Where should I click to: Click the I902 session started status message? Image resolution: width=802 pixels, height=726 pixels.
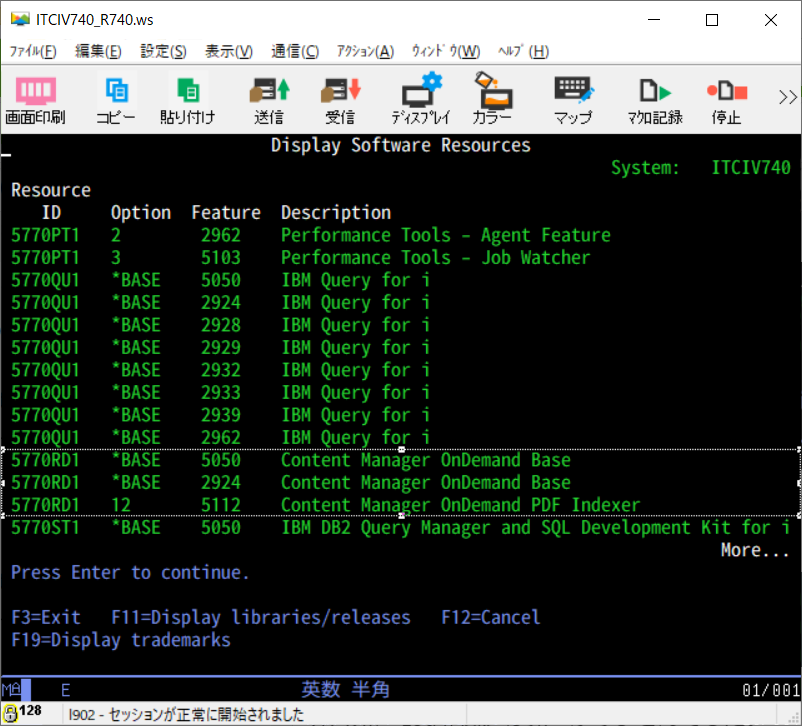click(x=186, y=714)
